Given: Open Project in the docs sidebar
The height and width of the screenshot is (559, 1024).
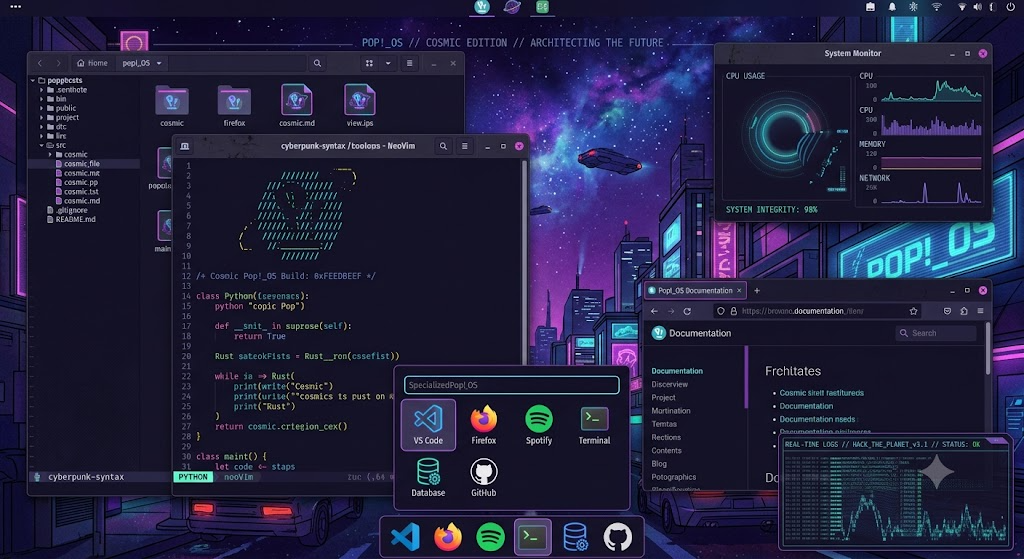Looking at the screenshot, I should [663, 398].
